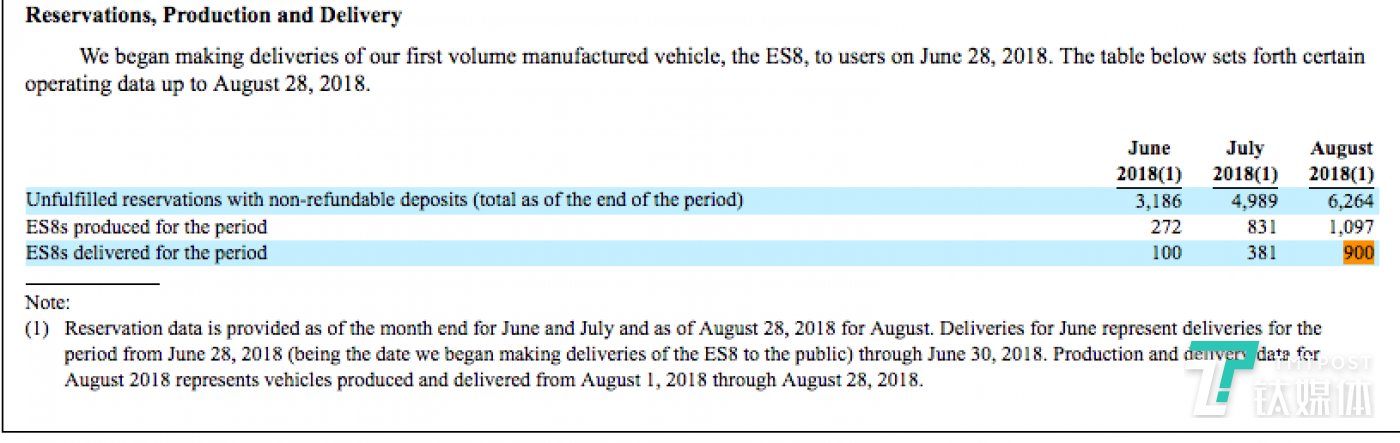The height and width of the screenshot is (443, 1400).
Task: Select the July 2018(1) column header
Action: [x=1245, y=161]
